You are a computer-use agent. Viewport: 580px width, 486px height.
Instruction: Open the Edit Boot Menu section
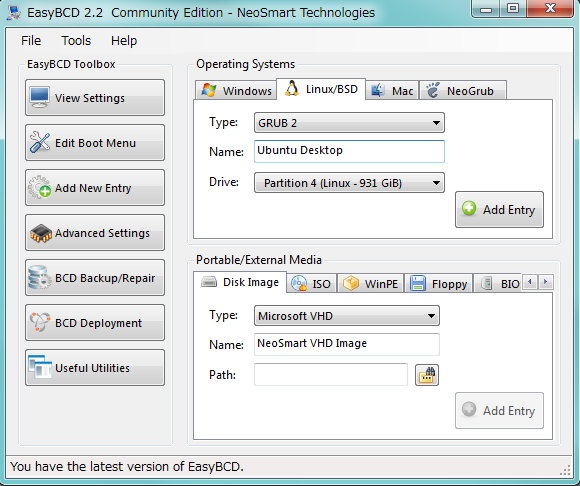point(95,143)
